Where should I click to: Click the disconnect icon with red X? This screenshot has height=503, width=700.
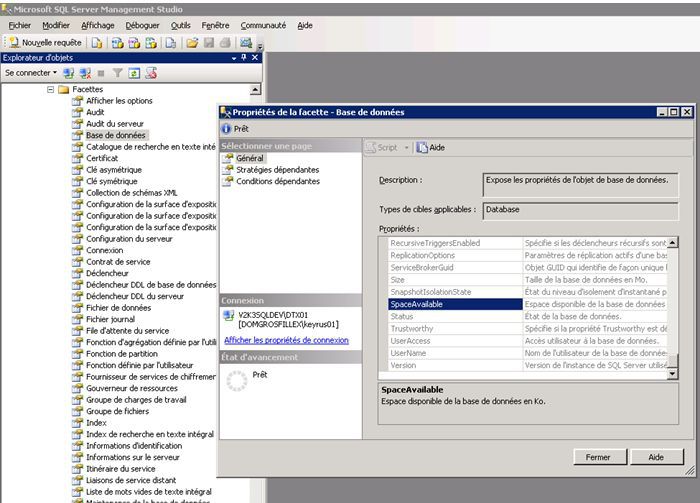[85, 73]
